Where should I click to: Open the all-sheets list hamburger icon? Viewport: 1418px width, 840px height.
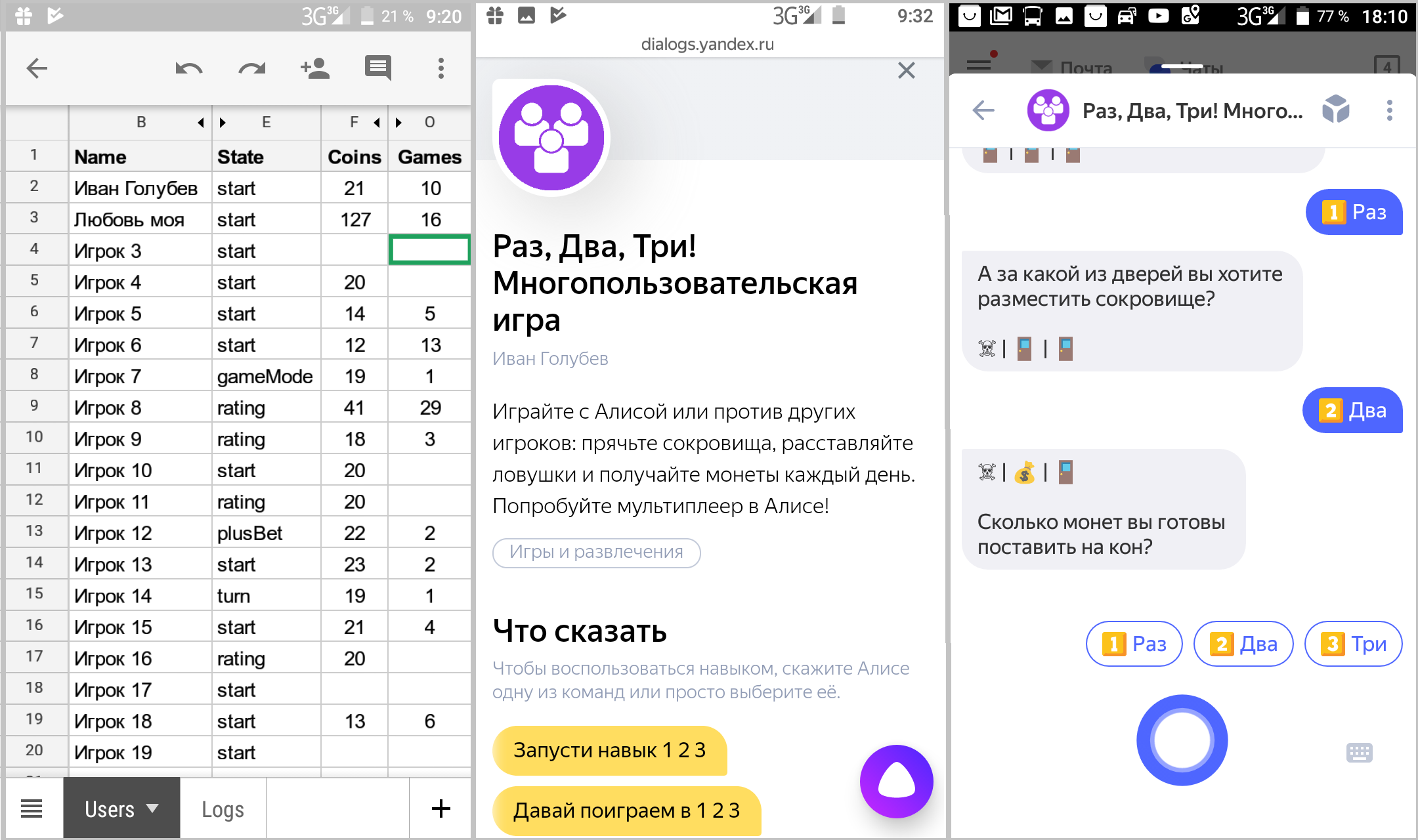click(x=32, y=808)
